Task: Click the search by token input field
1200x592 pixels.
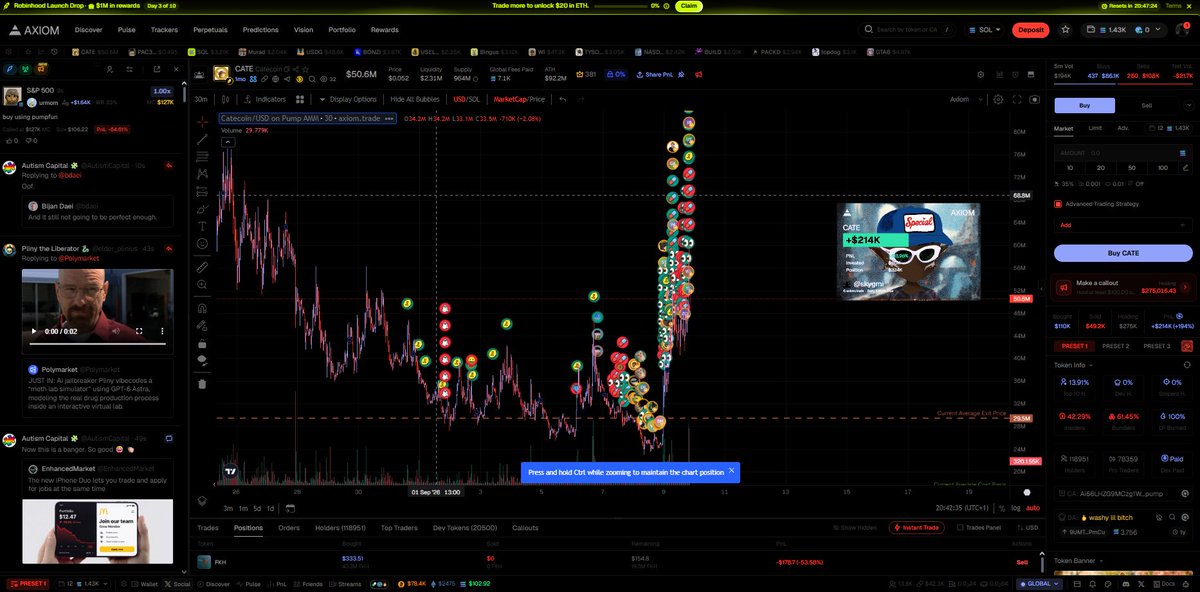Action: tap(908, 30)
